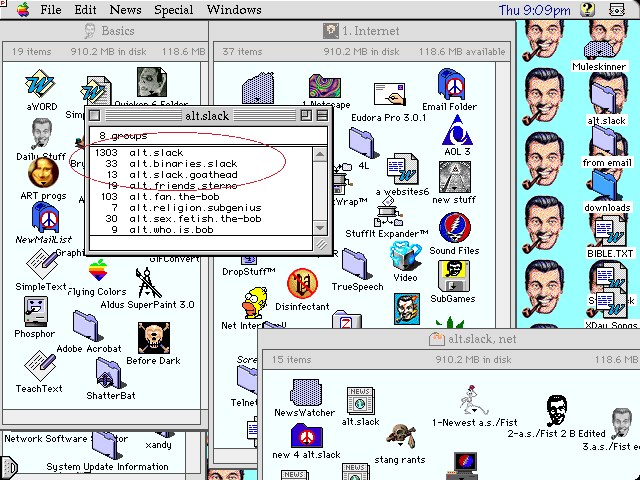
Task: Open the 1-Newest a.s./Fist icon
Action: click(474, 400)
